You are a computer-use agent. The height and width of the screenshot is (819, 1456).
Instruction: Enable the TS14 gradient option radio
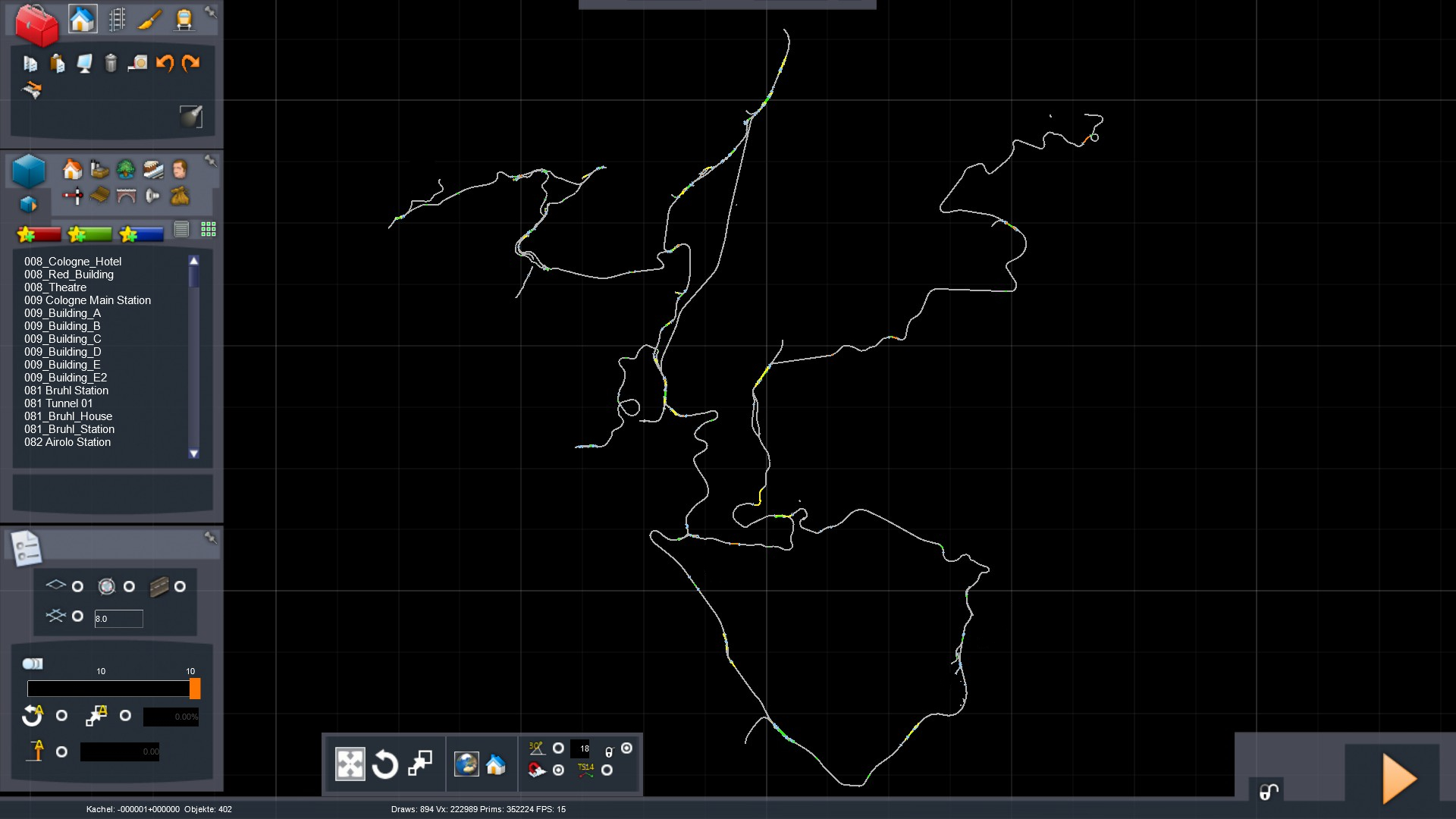[x=607, y=770]
